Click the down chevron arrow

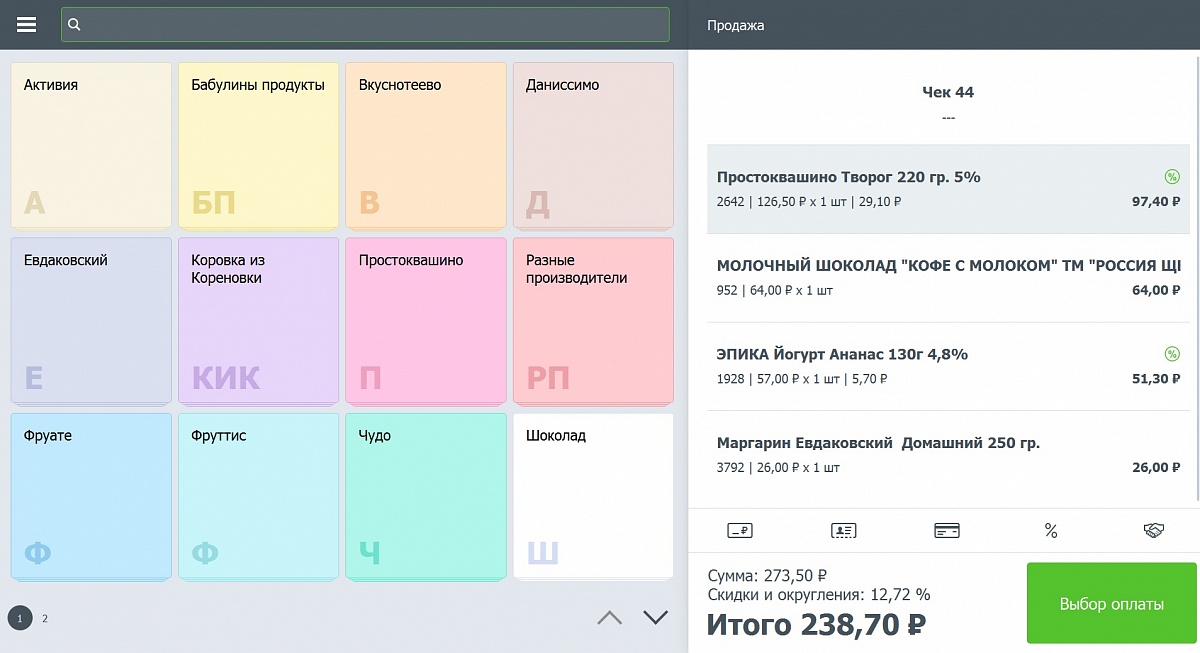[655, 618]
